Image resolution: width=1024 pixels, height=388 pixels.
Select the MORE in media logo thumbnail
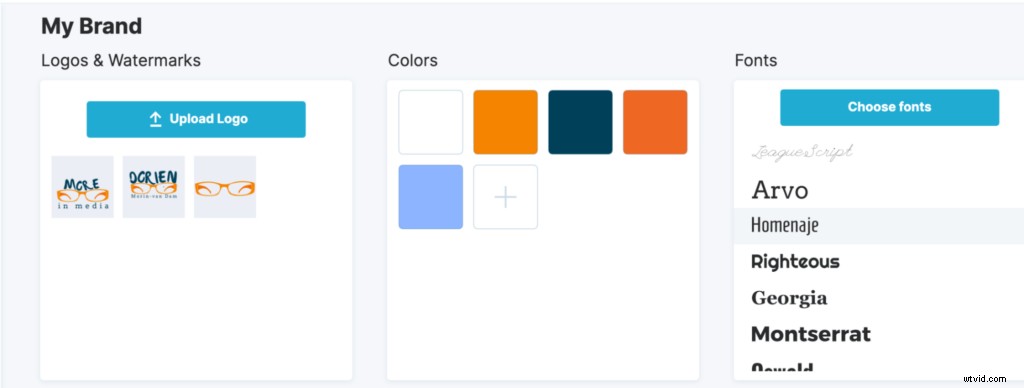[82, 187]
